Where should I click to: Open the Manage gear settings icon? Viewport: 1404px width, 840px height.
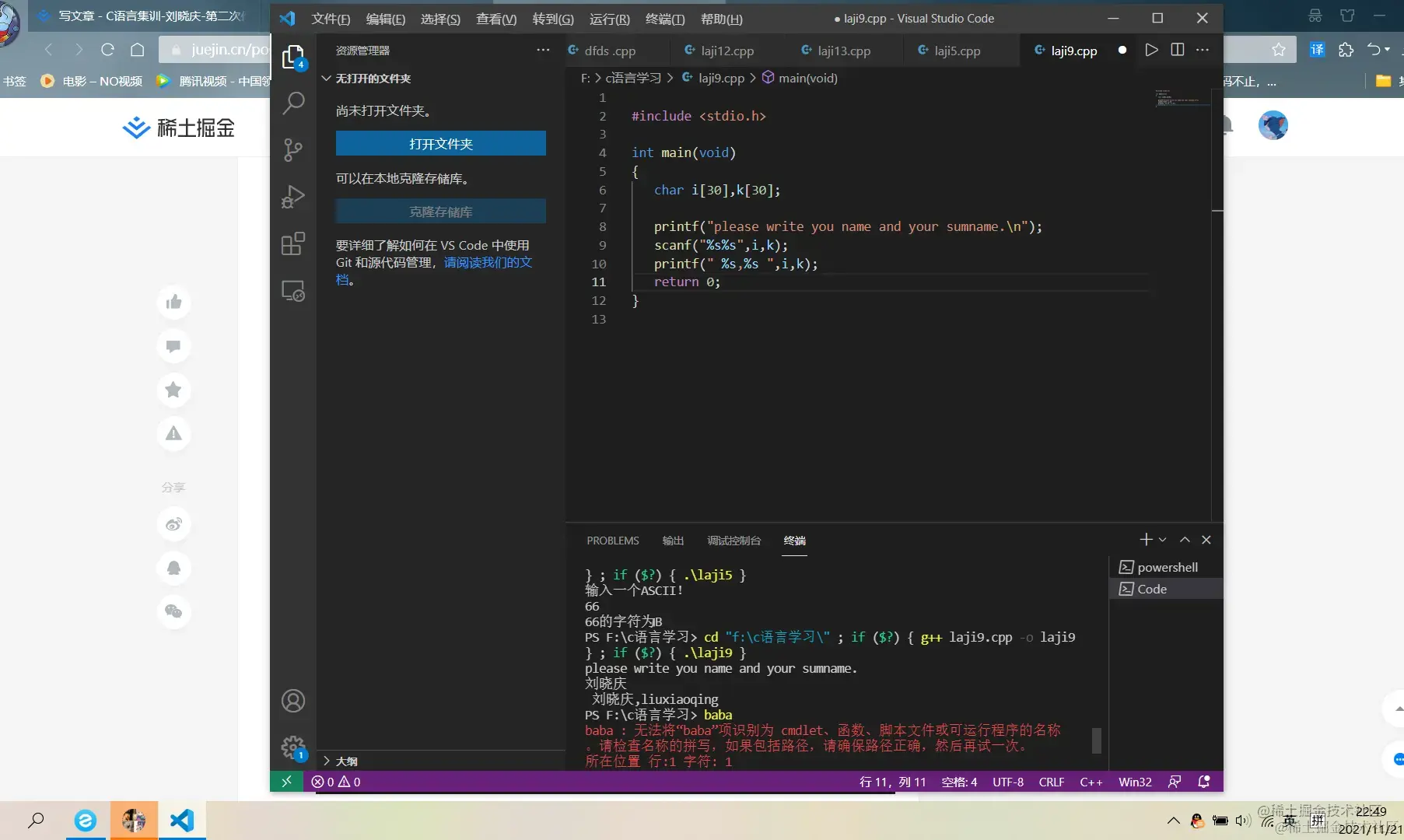(x=293, y=747)
